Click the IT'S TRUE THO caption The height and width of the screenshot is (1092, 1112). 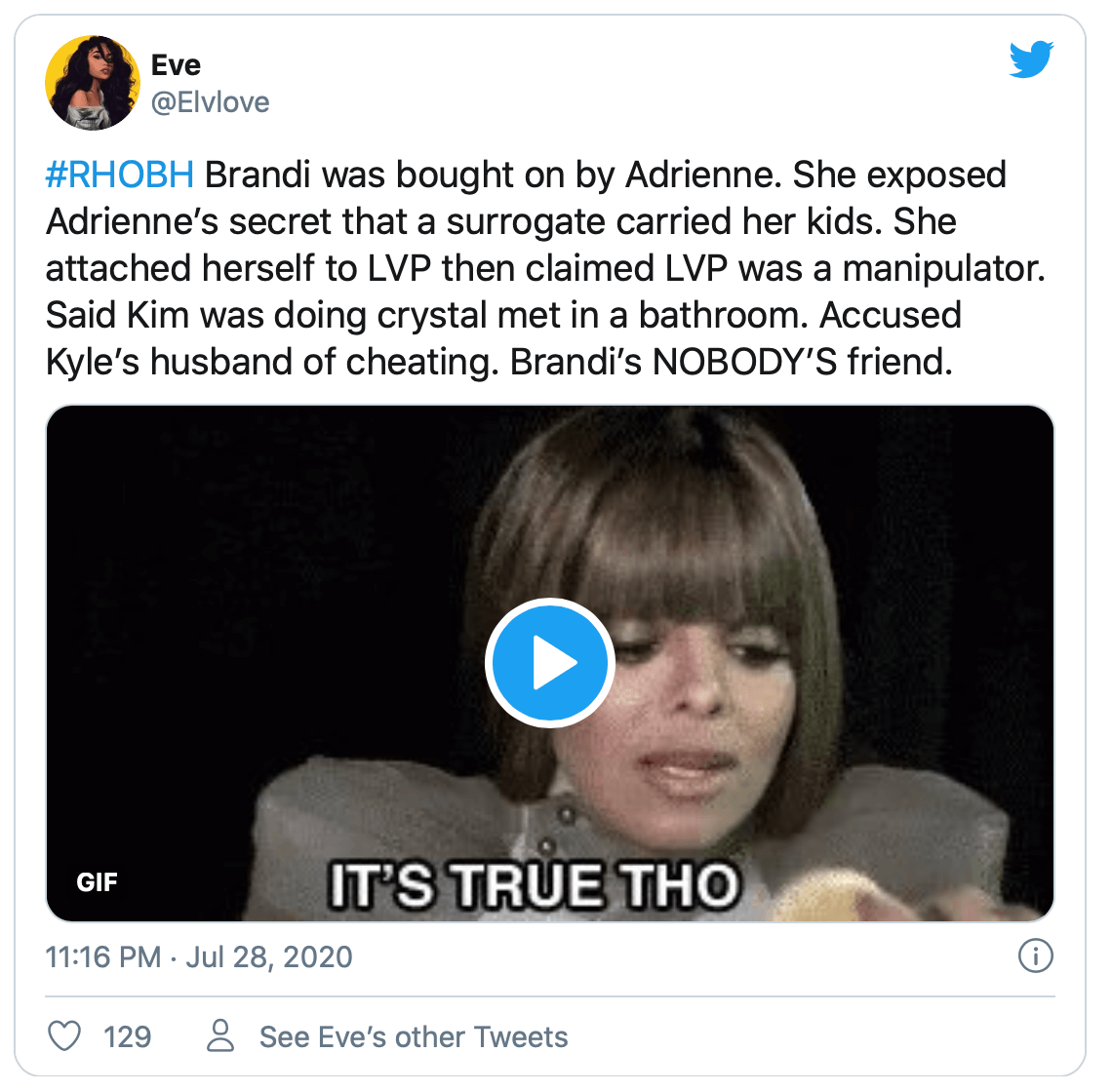coord(536,885)
